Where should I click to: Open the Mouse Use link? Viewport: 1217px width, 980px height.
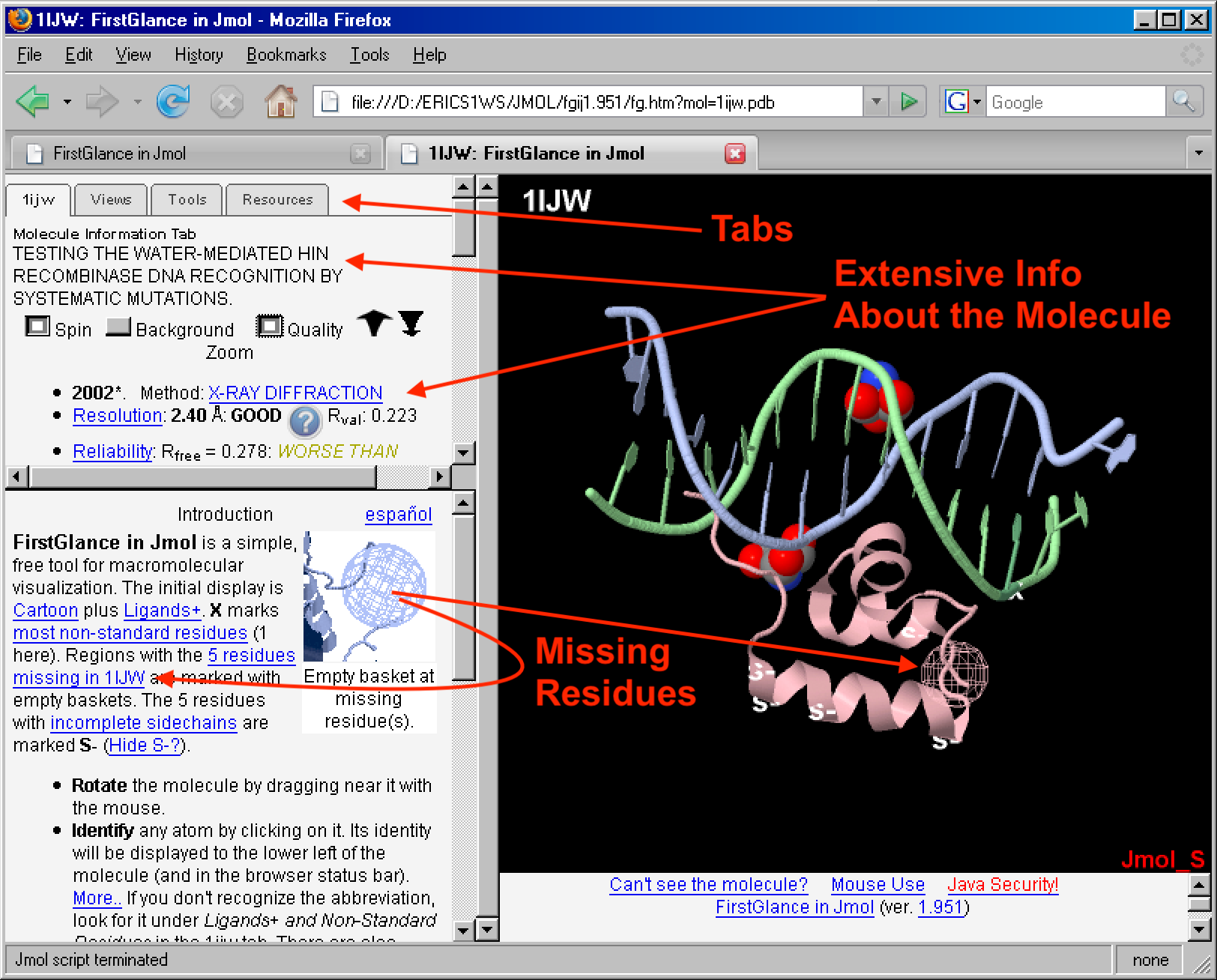(x=878, y=885)
